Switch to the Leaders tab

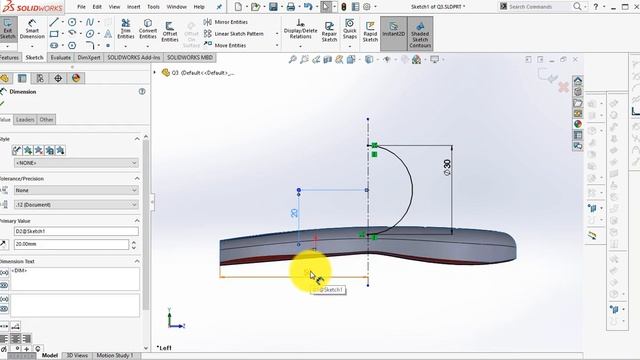click(x=25, y=120)
